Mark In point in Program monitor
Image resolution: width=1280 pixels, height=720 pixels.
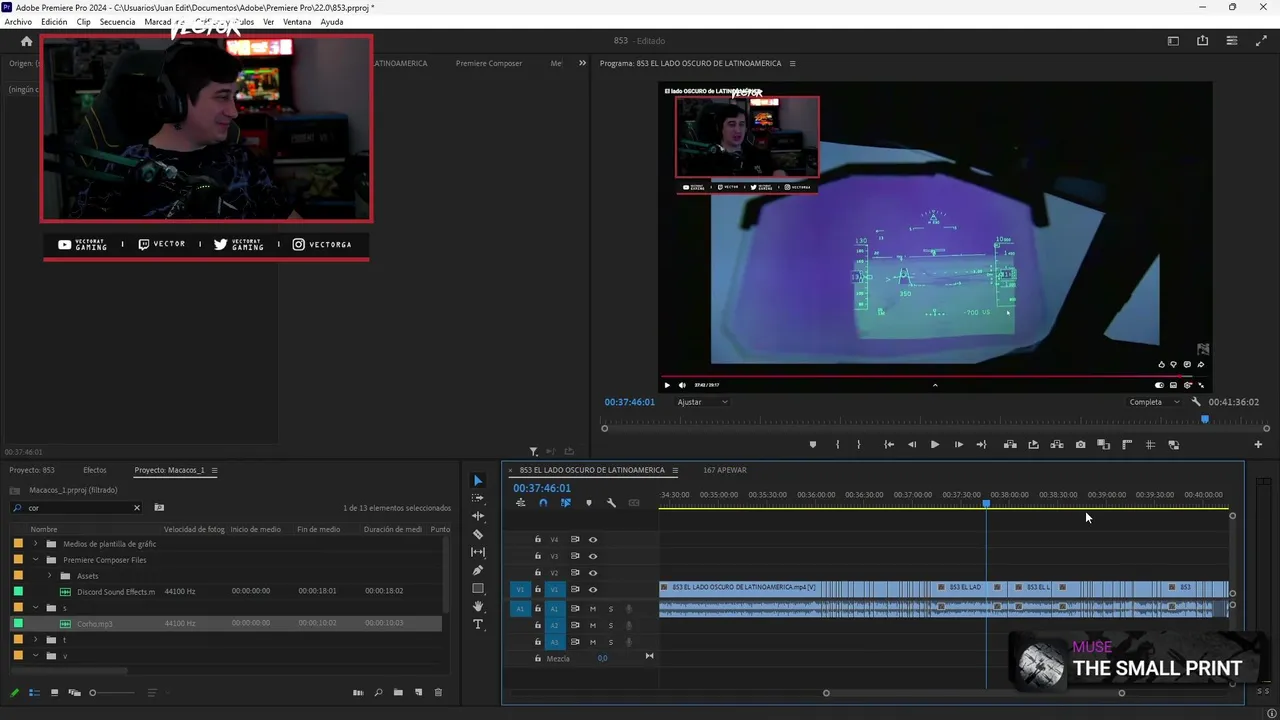[837, 445]
